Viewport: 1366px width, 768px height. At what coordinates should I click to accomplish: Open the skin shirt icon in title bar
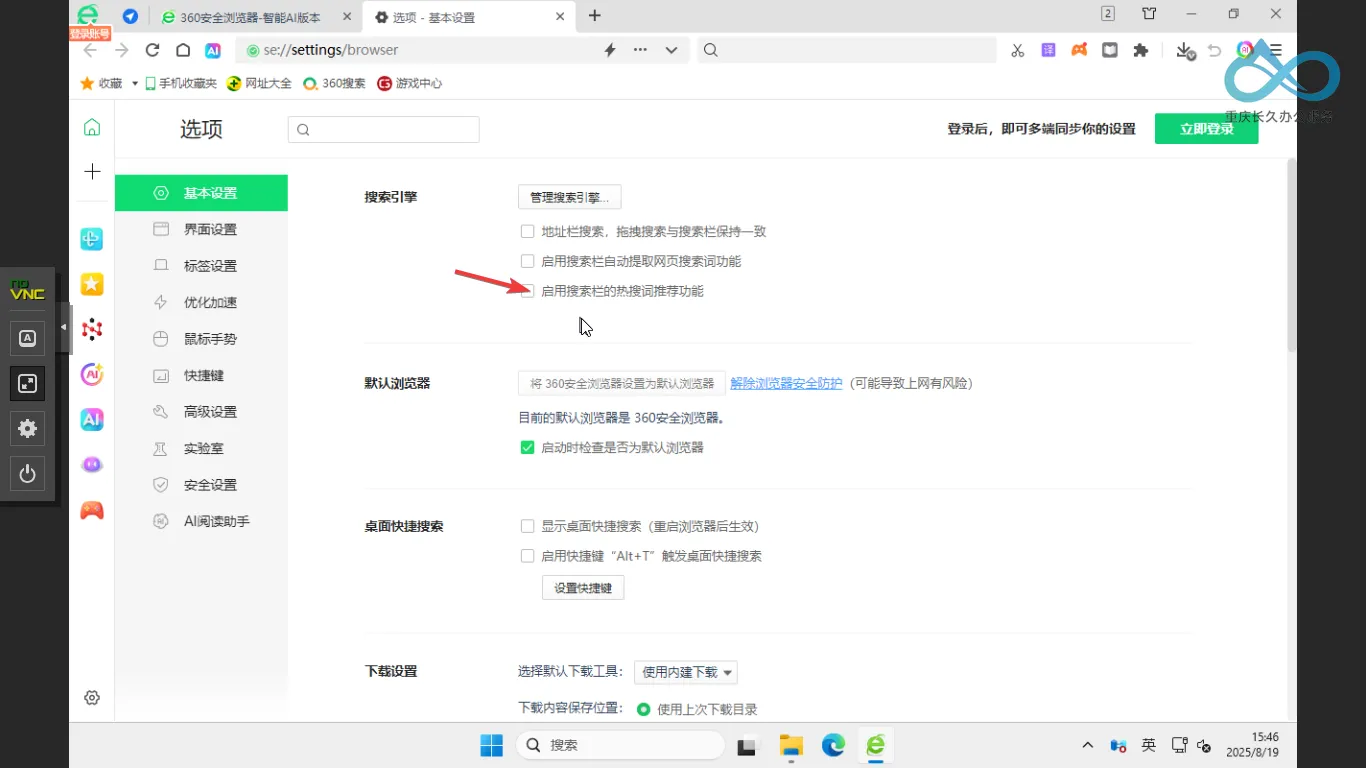pyautogui.click(x=1149, y=14)
